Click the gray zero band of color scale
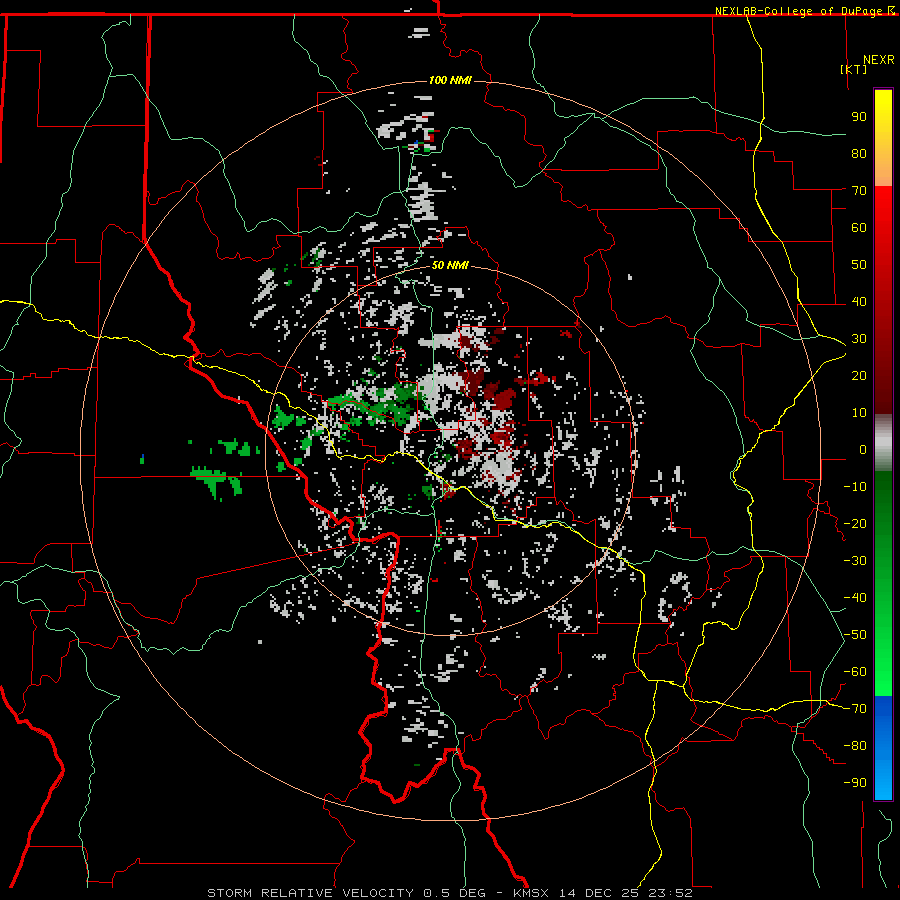900x900 pixels. [883, 443]
